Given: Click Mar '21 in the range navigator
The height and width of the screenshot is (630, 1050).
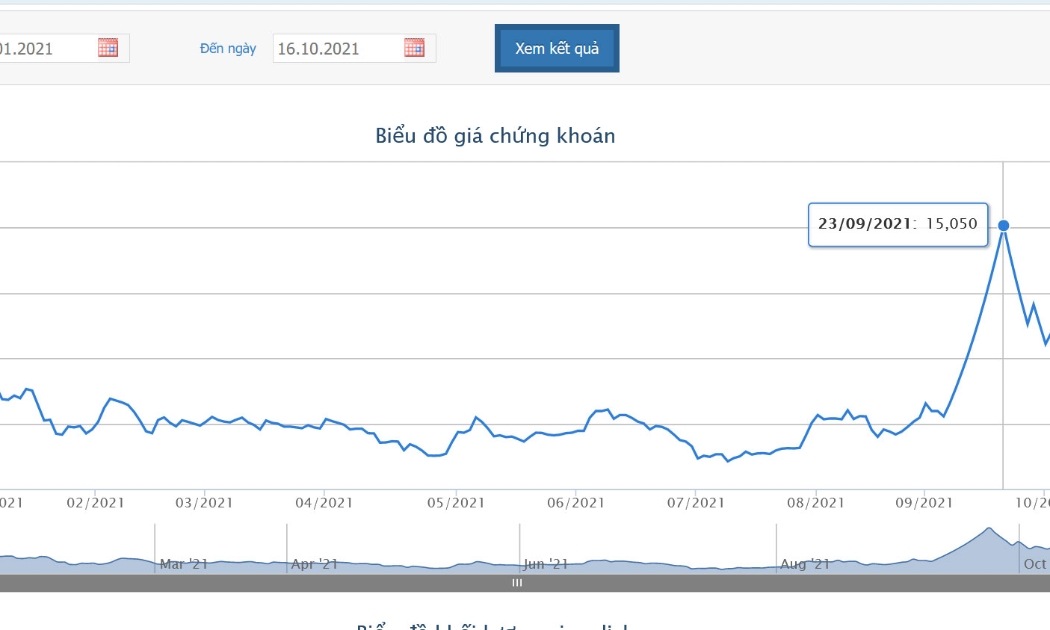Looking at the screenshot, I should pos(183,564).
